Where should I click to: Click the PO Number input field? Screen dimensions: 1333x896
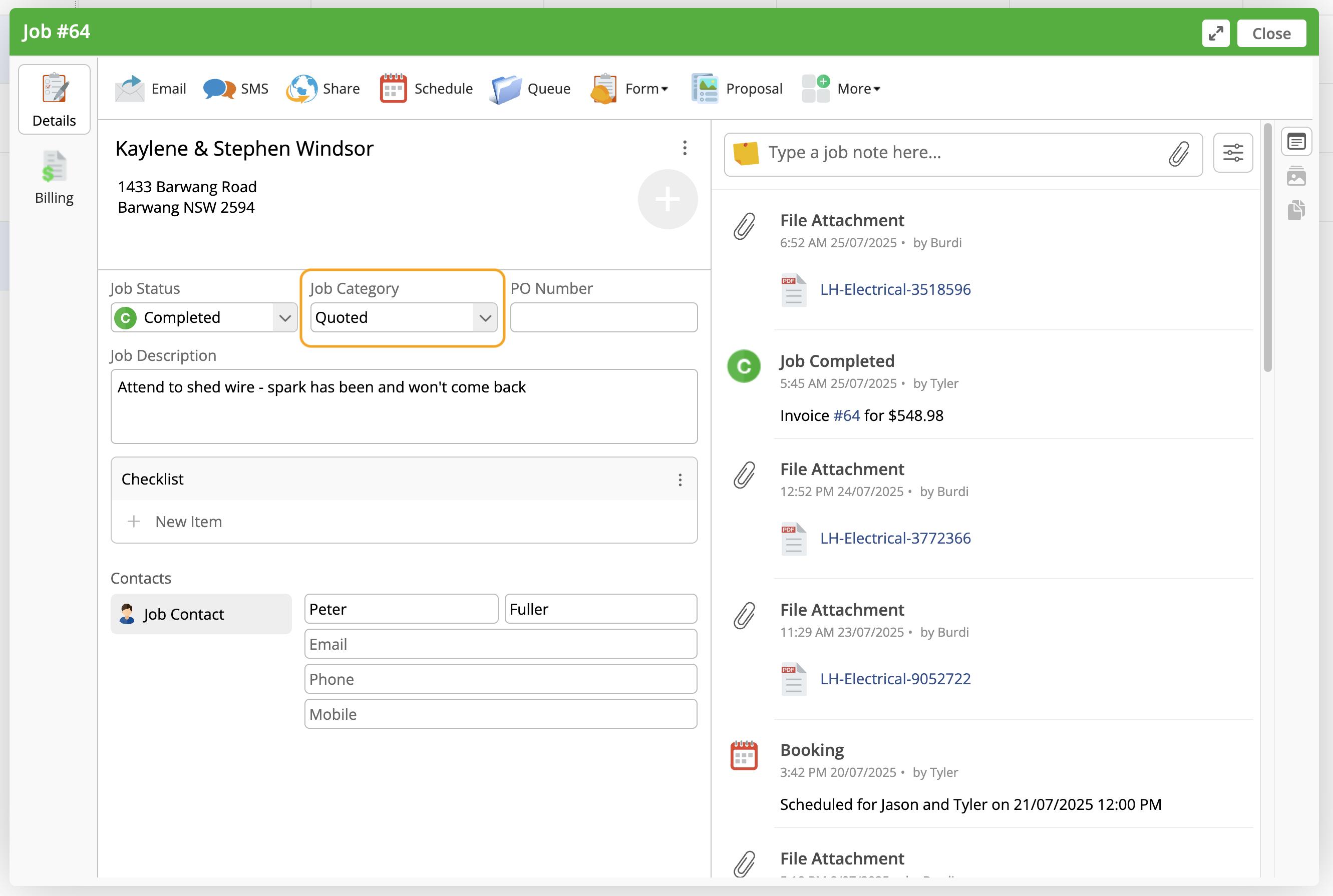tap(603, 318)
